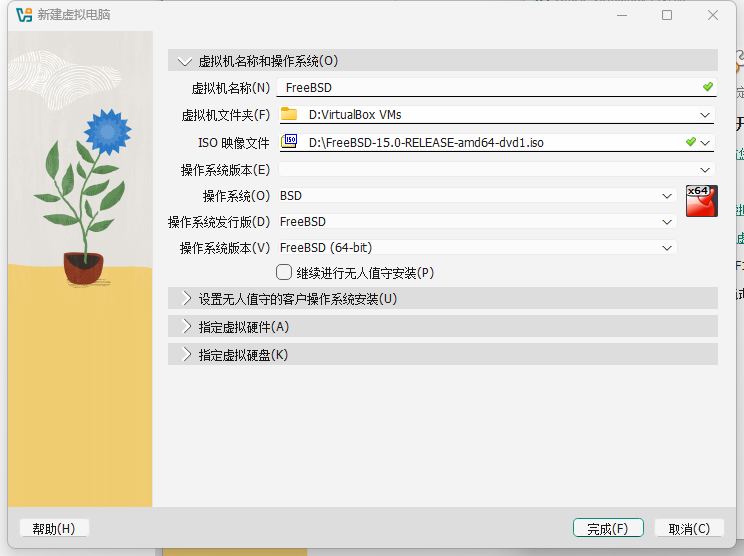Click the 操作系统版本(V) label
Screen dimensions: 744x556
tap(224, 248)
